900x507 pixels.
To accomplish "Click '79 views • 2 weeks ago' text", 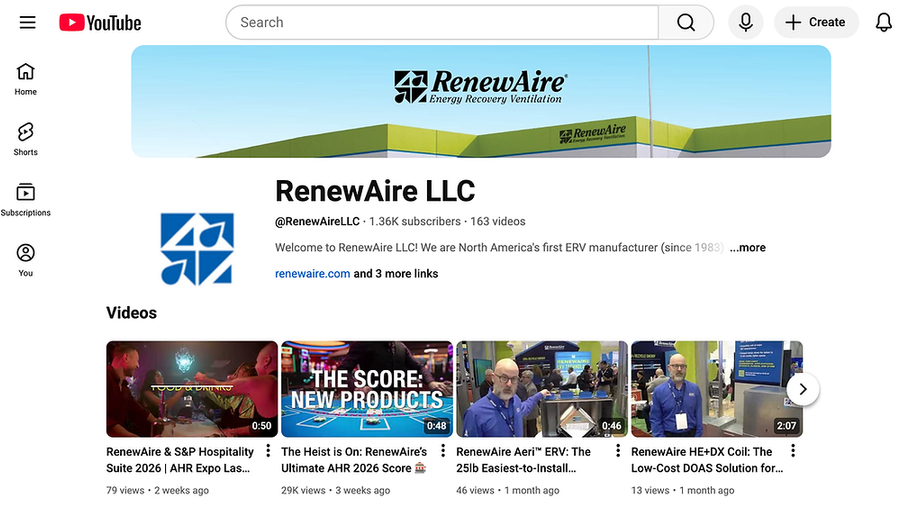I will pos(158,490).
